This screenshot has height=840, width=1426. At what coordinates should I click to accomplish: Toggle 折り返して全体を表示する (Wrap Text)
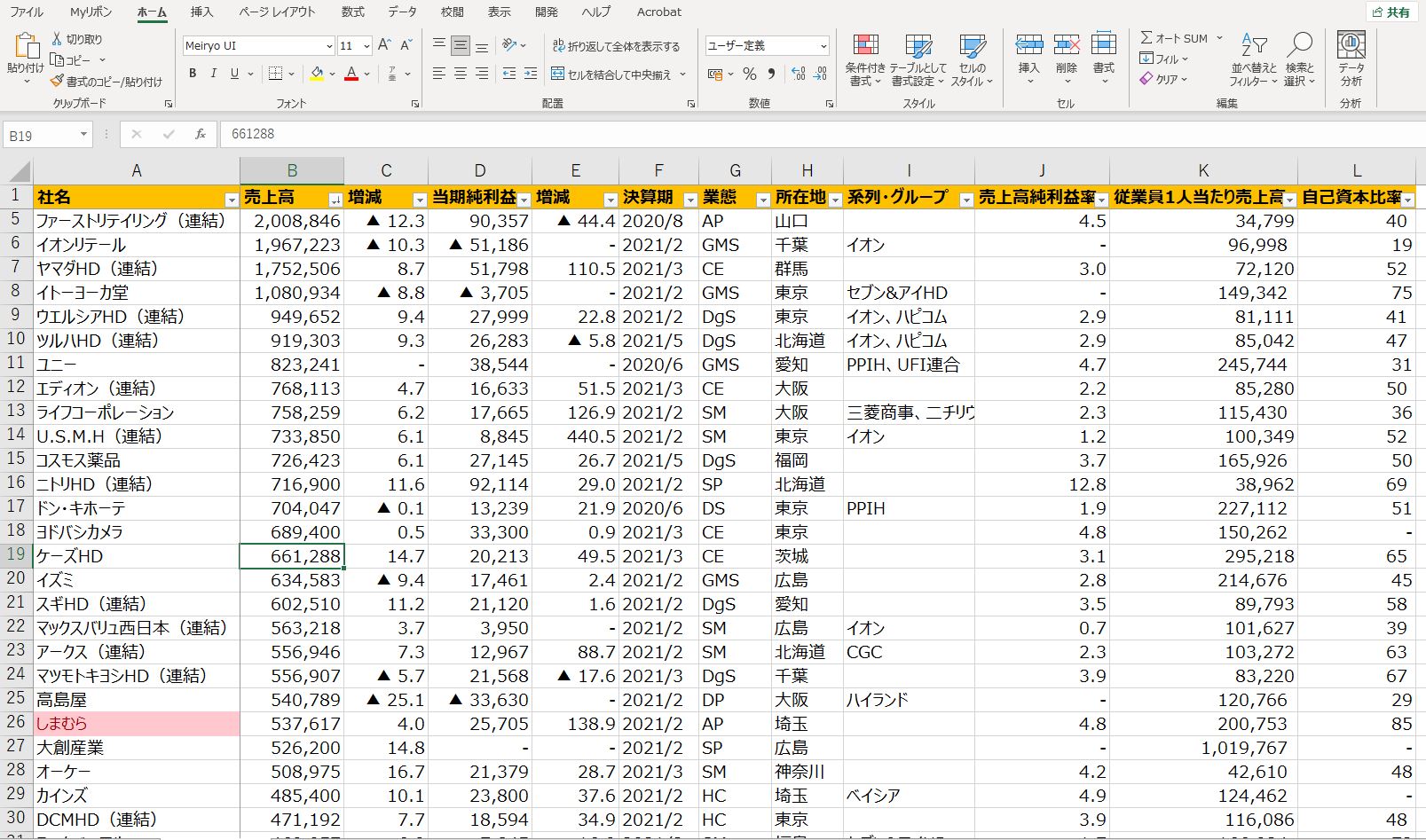pos(617,47)
